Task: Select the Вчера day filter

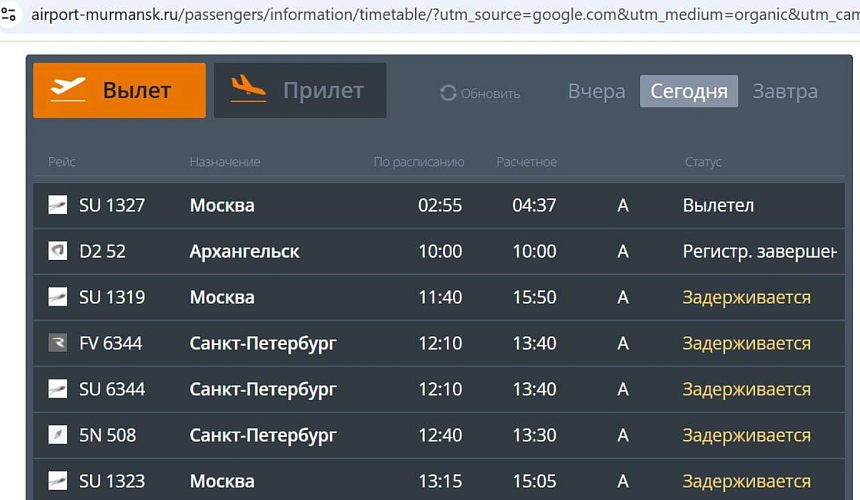Action: 596,91
